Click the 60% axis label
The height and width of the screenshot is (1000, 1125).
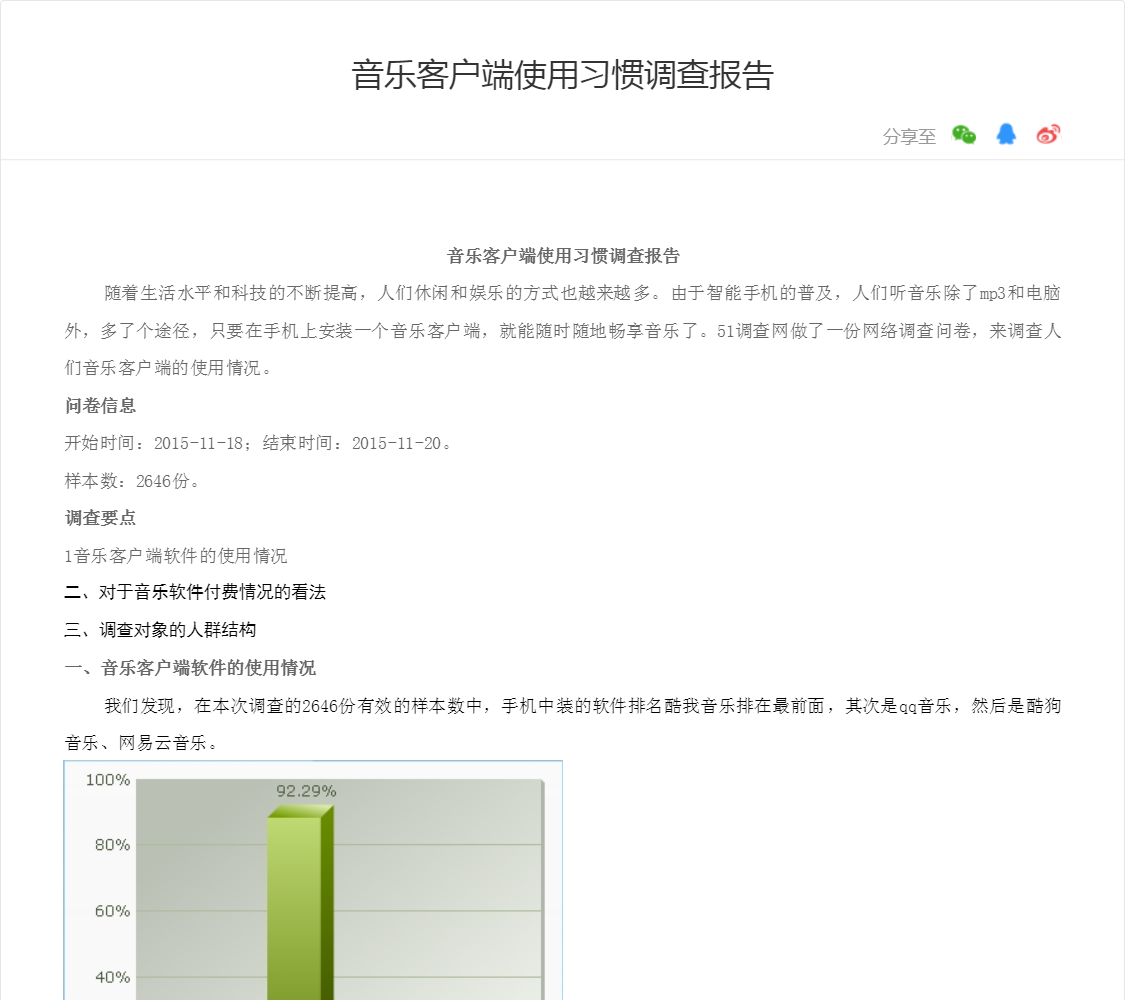tap(113, 911)
